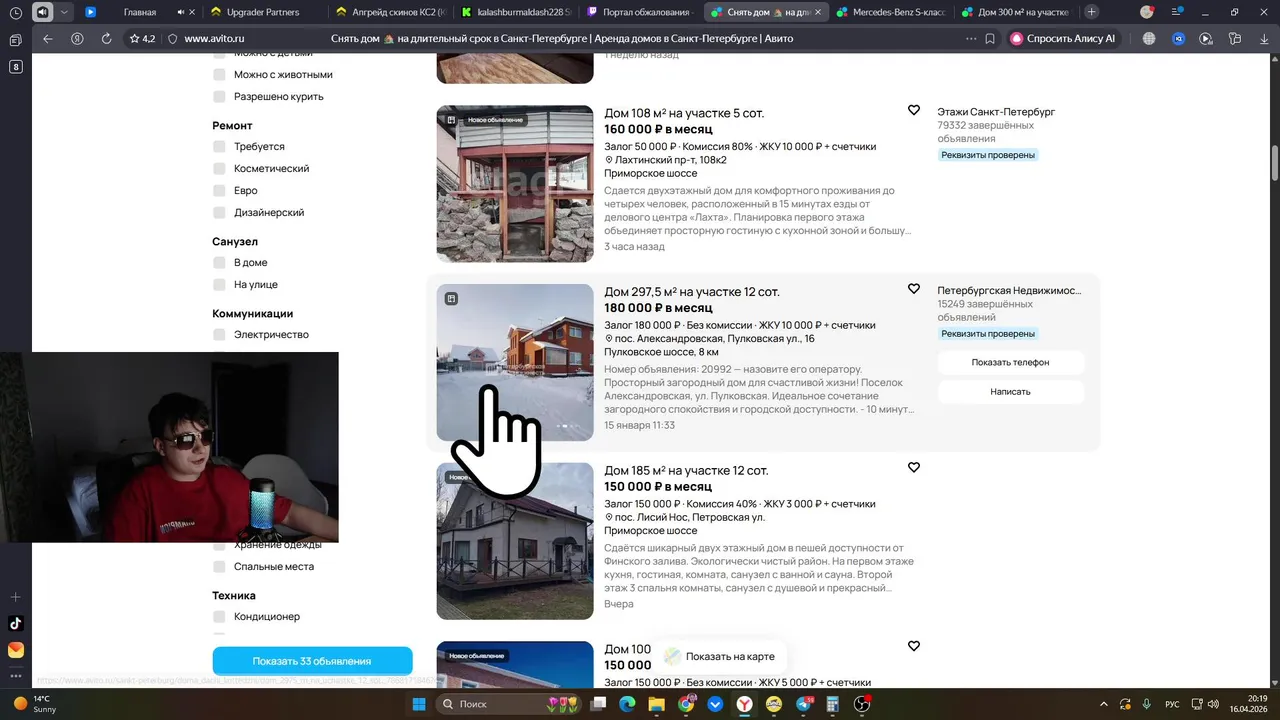This screenshot has height=720, width=1280.
Task: Select Косметический repair checkbox
Action: point(219,169)
